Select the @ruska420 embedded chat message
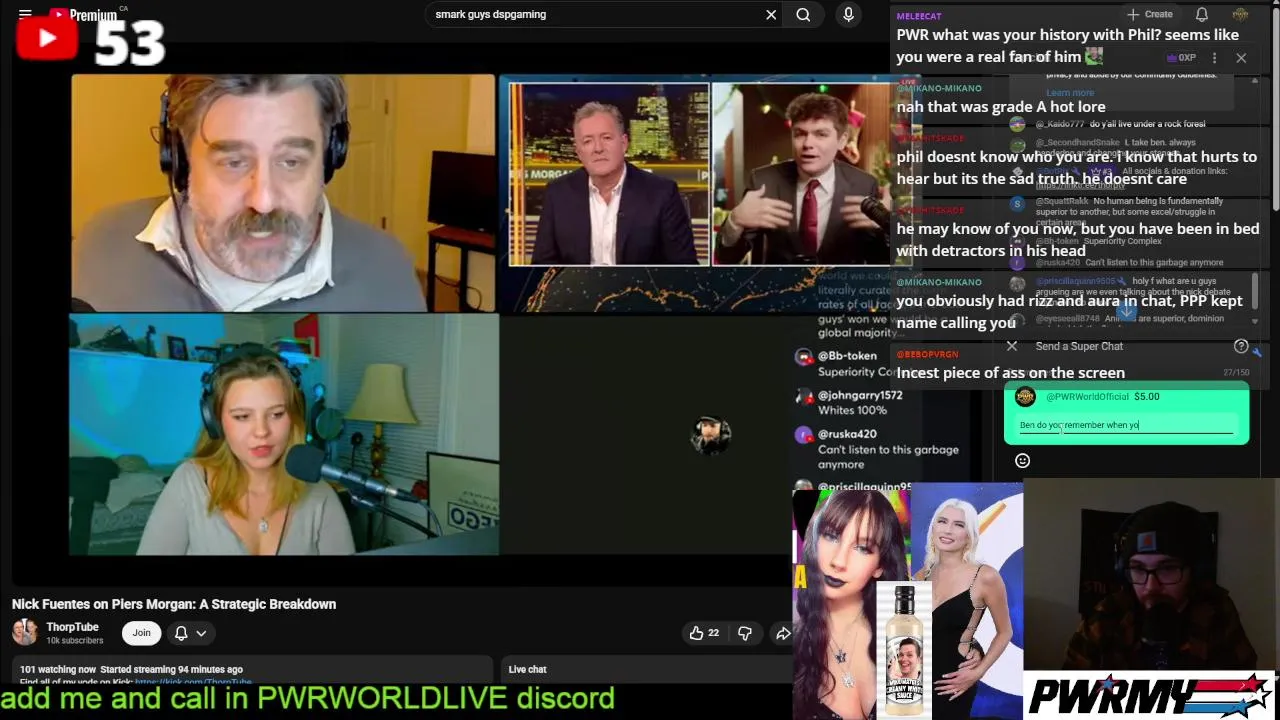The width and height of the screenshot is (1280, 720). [x=877, y=449]
